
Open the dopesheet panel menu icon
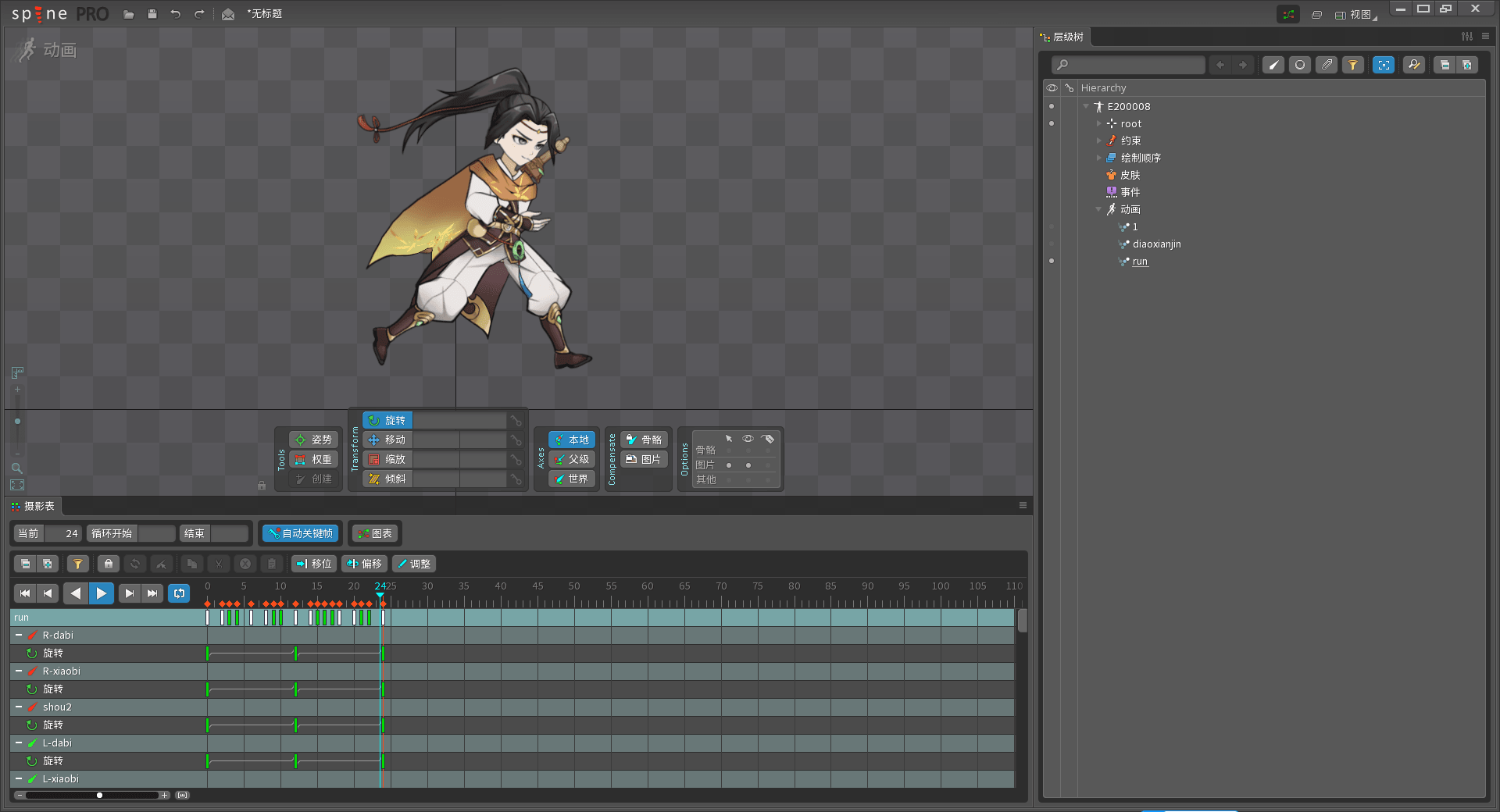click(1023, 505)
